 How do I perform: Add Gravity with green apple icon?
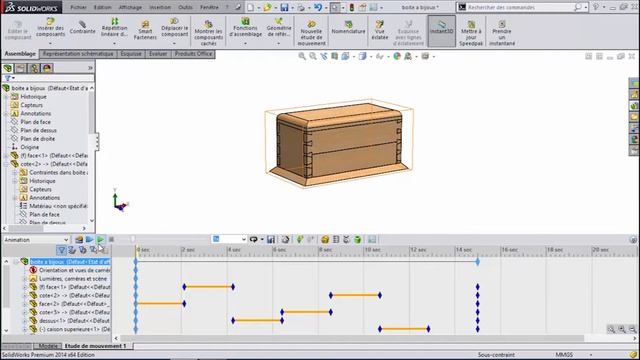(358, 240)
